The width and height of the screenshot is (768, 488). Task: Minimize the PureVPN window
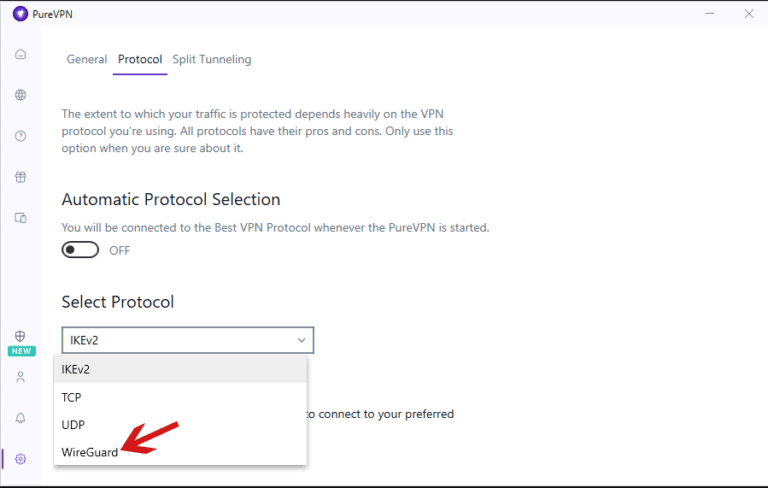710,14
